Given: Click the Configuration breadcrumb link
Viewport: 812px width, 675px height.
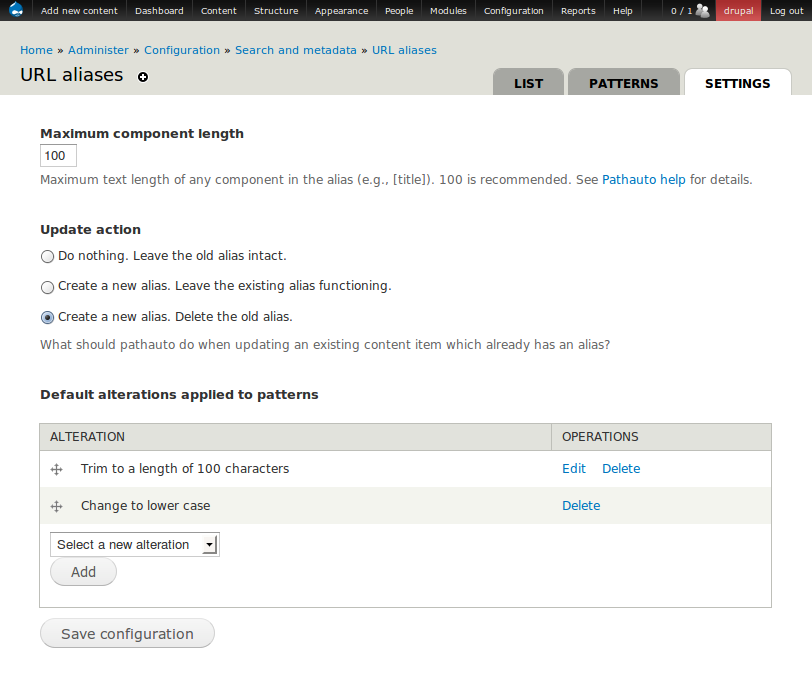Looking at the screenshot, I should (x=182, y=50).
